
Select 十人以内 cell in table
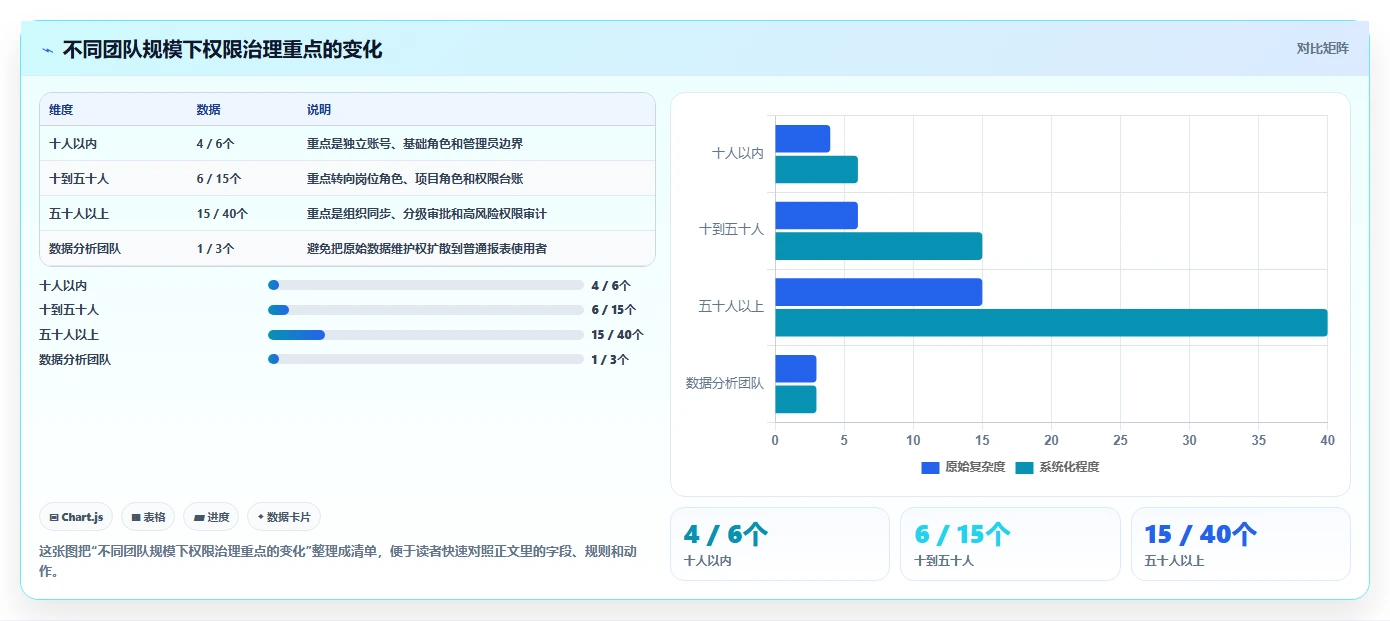click(x=73, y=144)
